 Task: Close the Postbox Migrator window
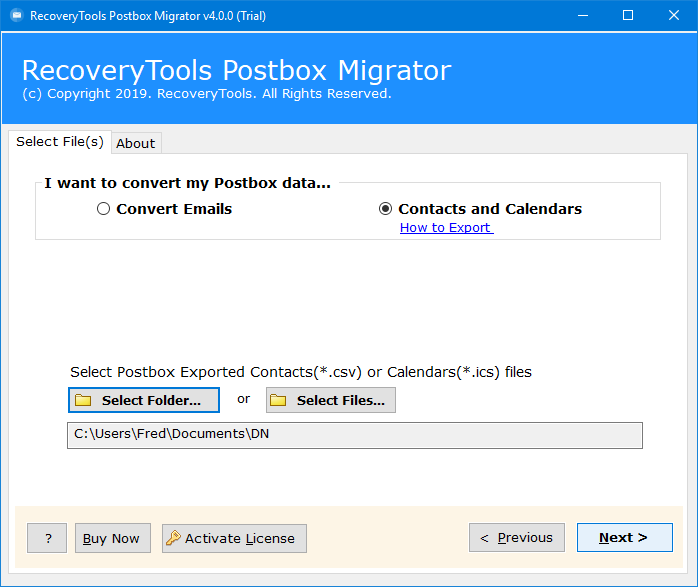[x=674, y=16]
